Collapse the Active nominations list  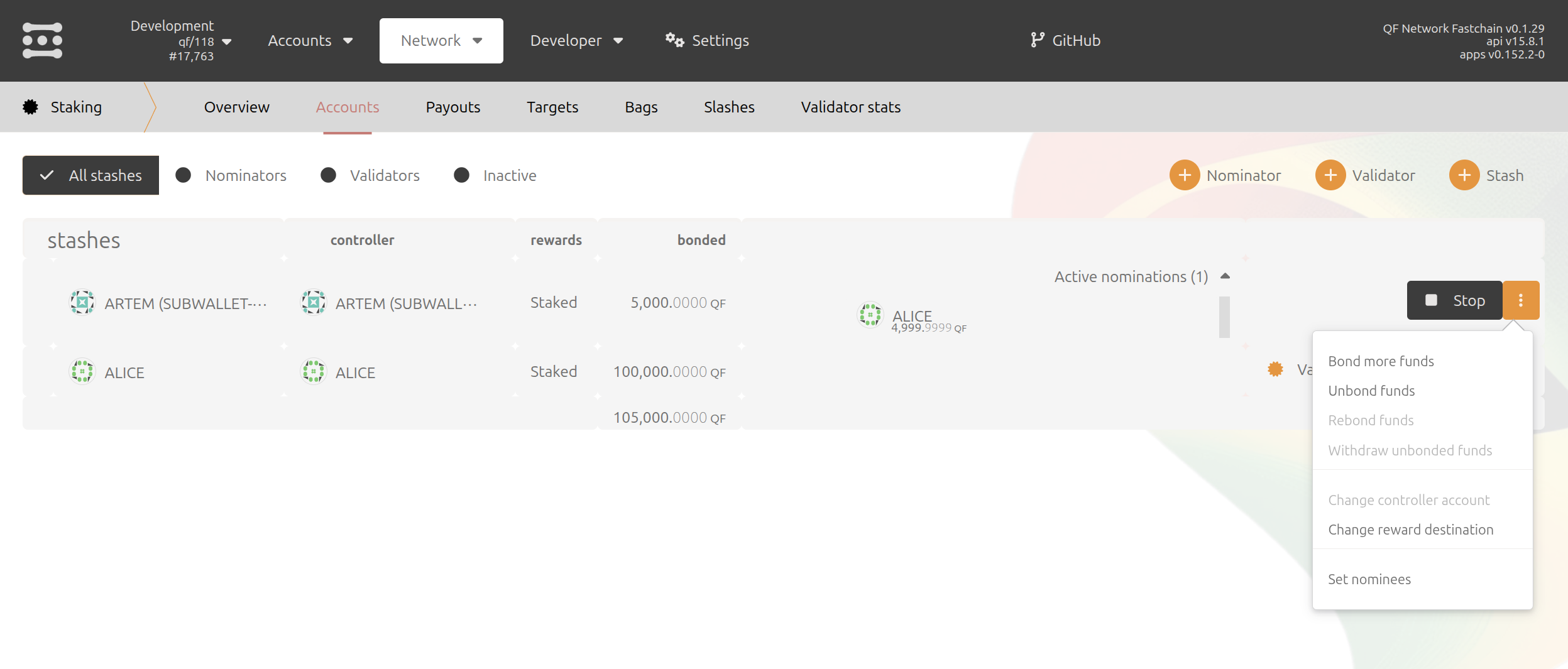1224,276
